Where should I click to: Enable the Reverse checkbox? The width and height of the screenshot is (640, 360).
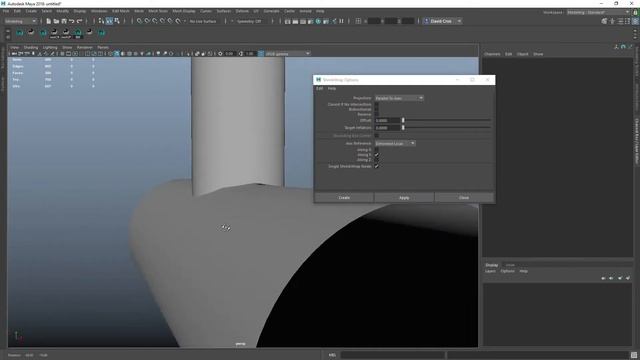pyautogui.click(x=376, y=114)
